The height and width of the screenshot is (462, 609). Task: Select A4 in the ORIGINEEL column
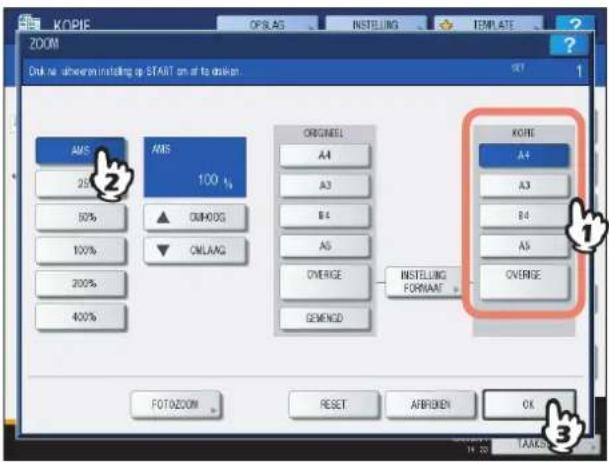tap(324, 156)
